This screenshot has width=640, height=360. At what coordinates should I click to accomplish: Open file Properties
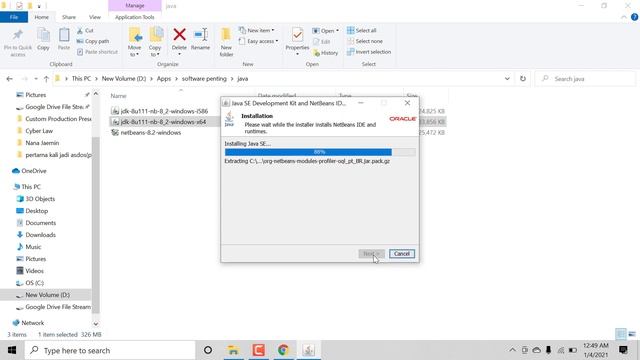coord(297,42)
